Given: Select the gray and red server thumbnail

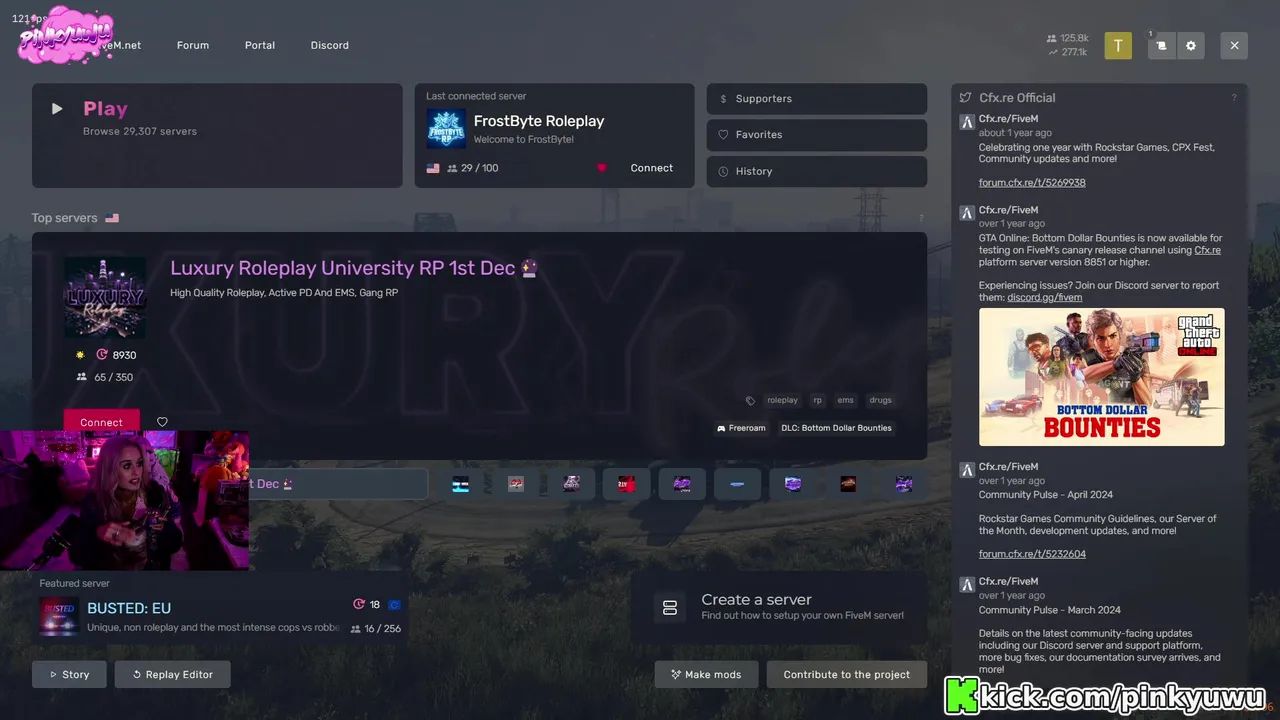Looking at the screenshot, I should [516, 484].
